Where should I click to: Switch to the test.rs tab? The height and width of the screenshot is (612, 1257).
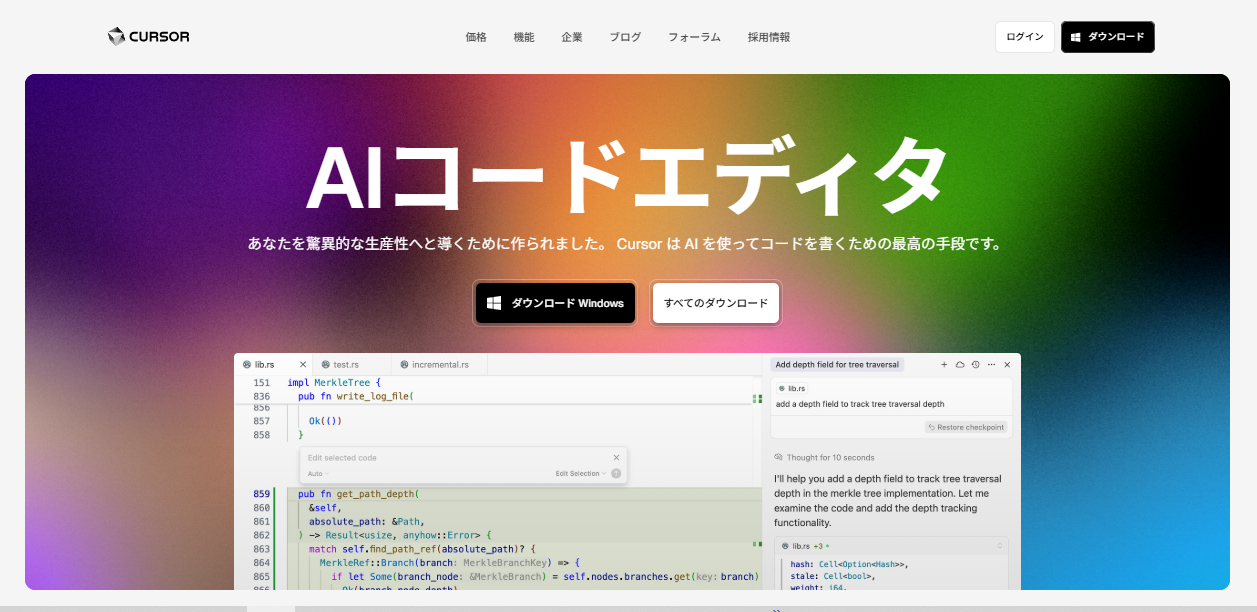click(345, 365)
